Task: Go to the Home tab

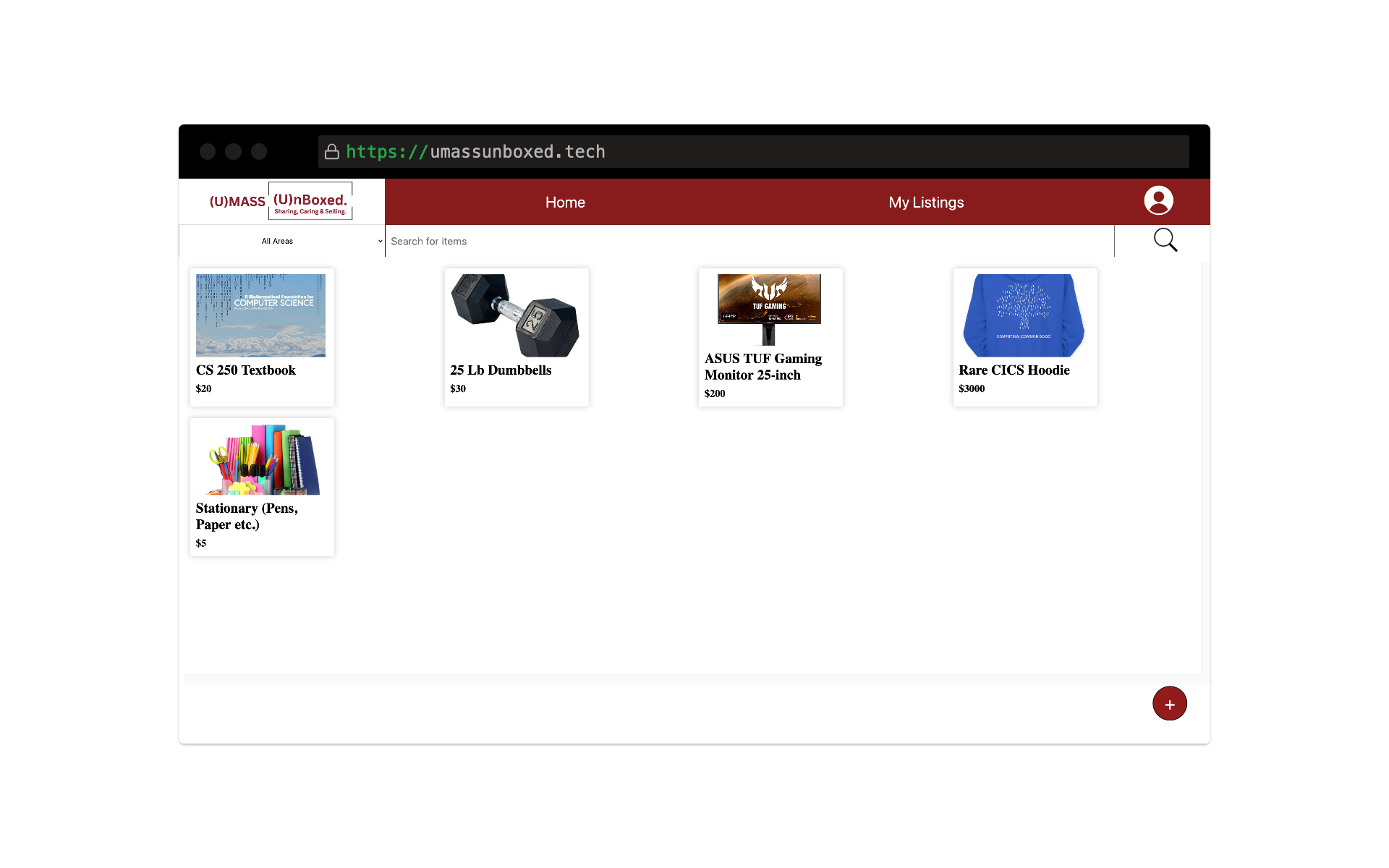Action: point(565,203)
